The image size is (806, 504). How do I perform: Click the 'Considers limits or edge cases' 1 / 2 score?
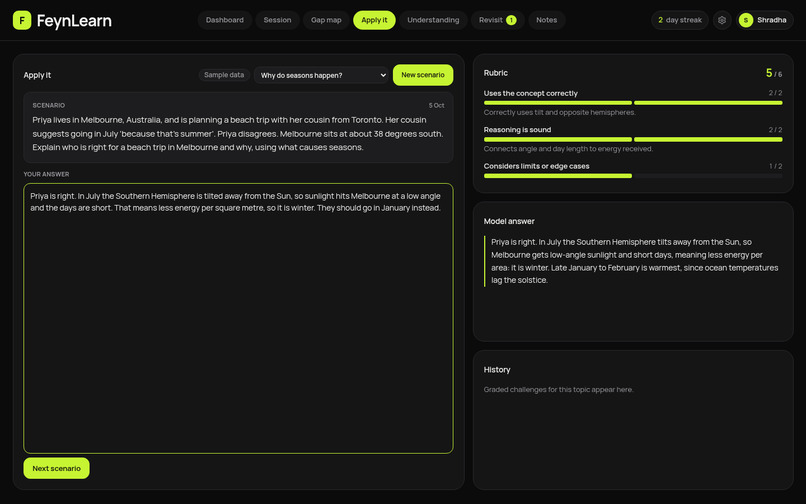(x=775, y=166)
